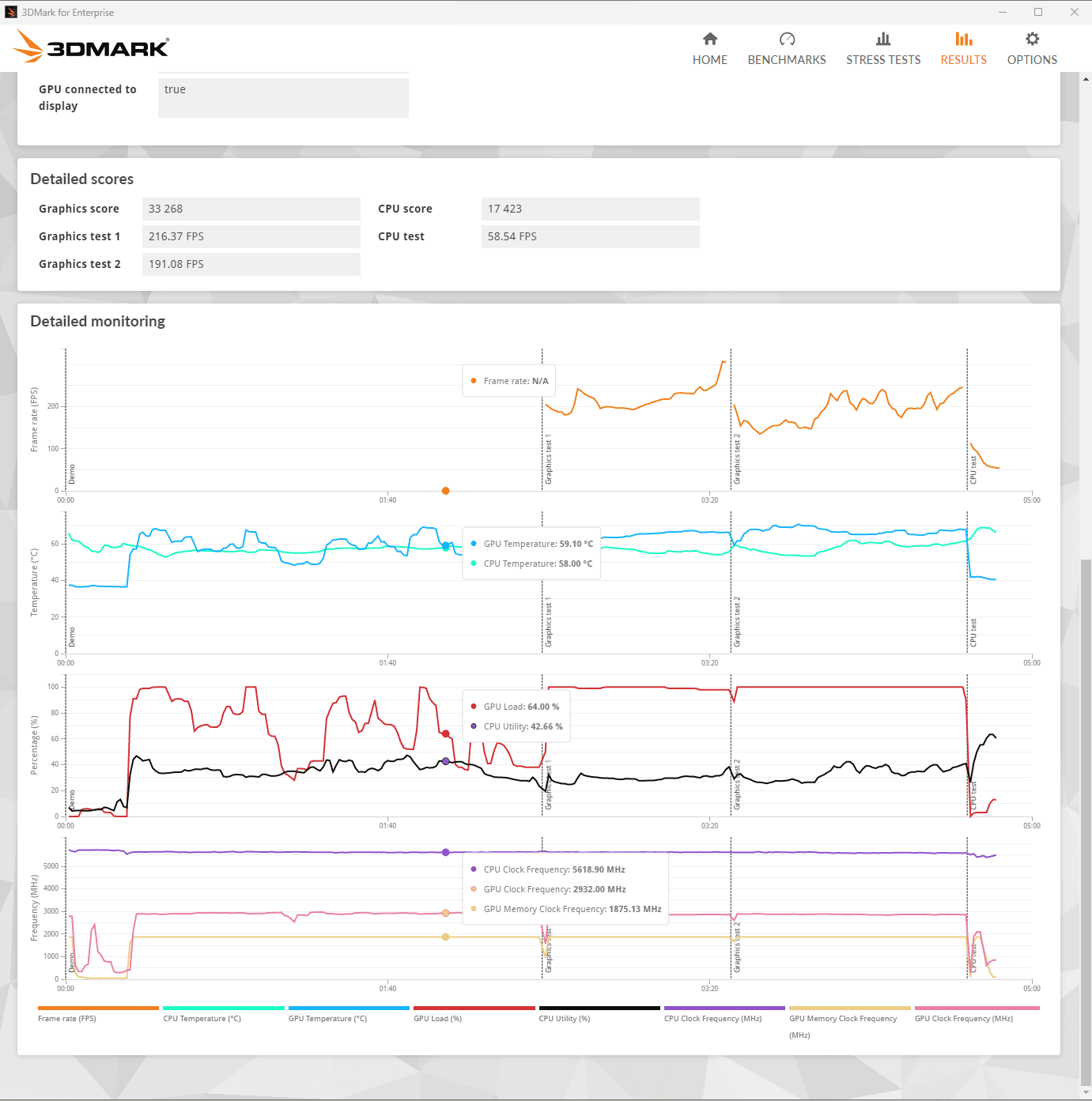Image resolution: width=1092 pixels, height=1101 pixels.
Task: Click the 3DMark app icon in title bar
Action: (x=11, y=12)
